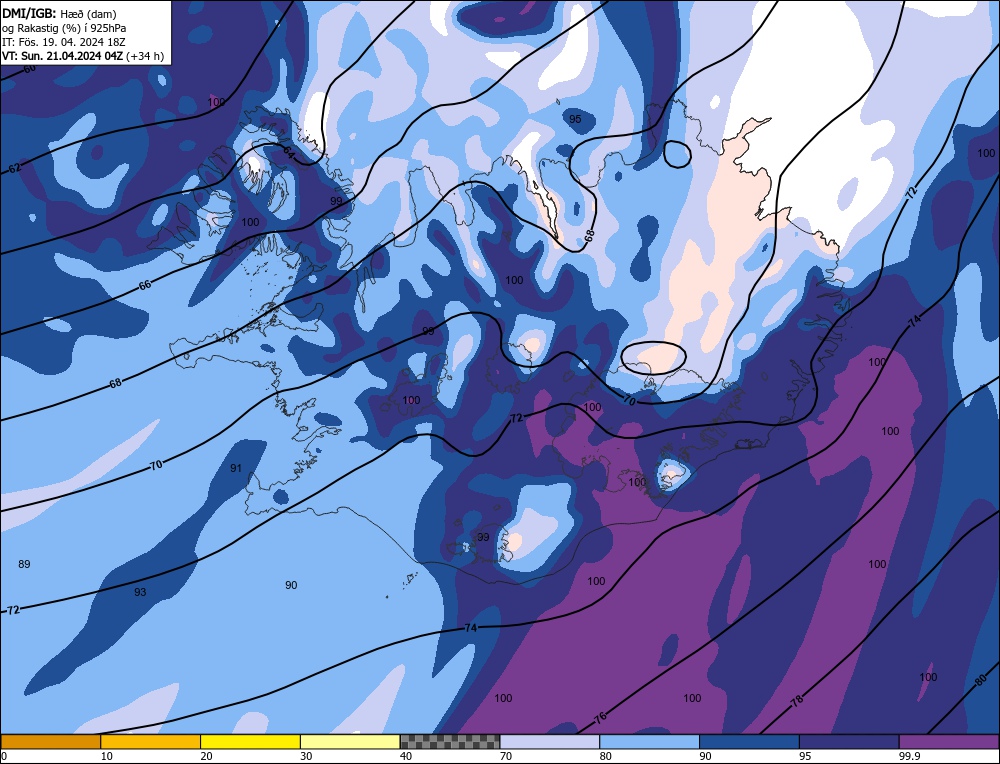Click the "10" legend scale label
Image resolution: width=1000 pixels, height=764 pixels.
click(x=107, y=756)
